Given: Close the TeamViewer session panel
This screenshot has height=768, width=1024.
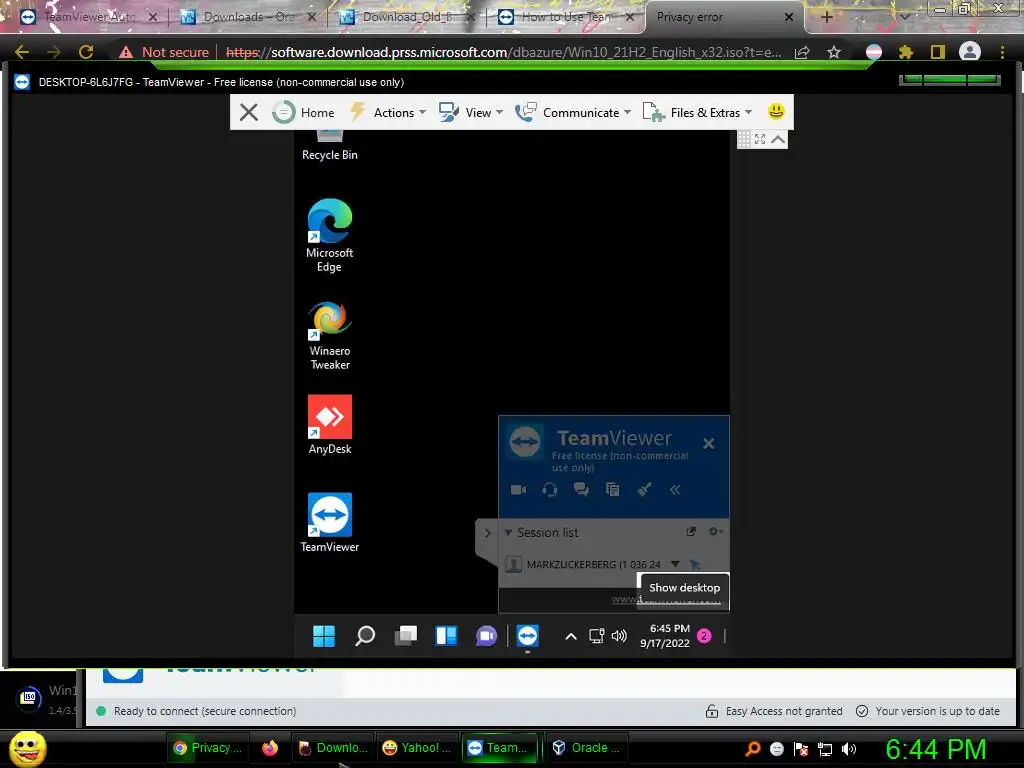Looking at the screenshot, I should (709, 443).
